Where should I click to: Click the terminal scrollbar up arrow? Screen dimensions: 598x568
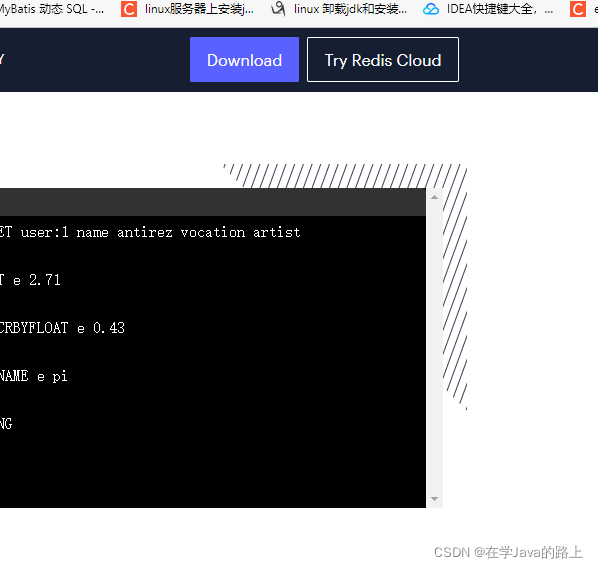(x=434, y=197)
